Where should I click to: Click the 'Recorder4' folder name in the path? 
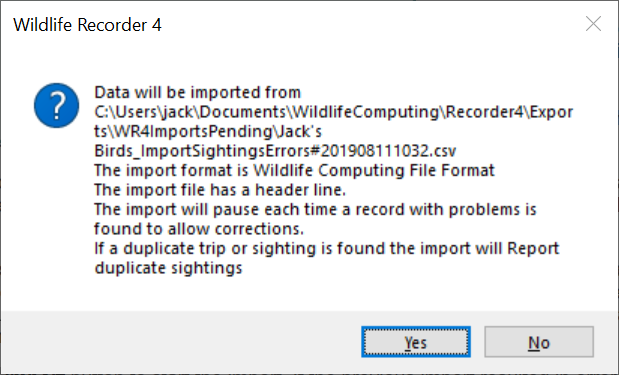coord(484,112)
